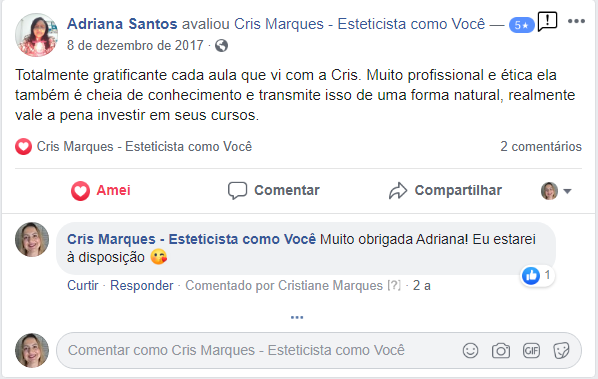598x379 pixels.
Task: Insert an emoji via smiley icon
Action: [x=470, y=350]
